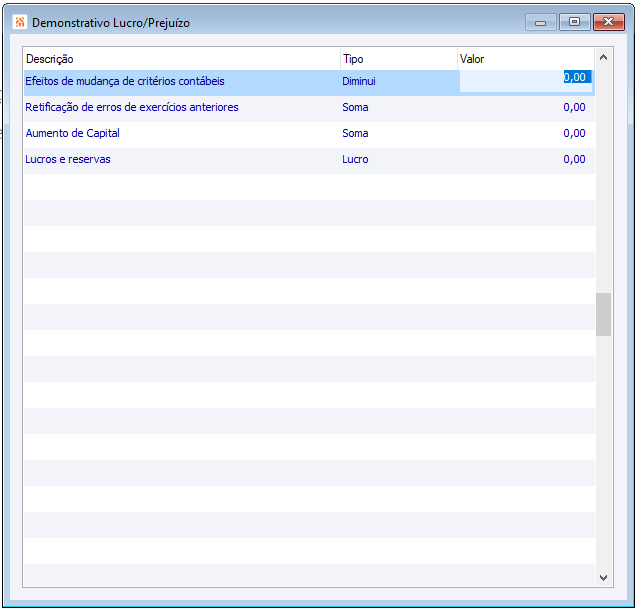The width and height of the screenshot is (637, 608).
Task: Click the scroll down arrow of the table
Action: (x=603, y=577)
